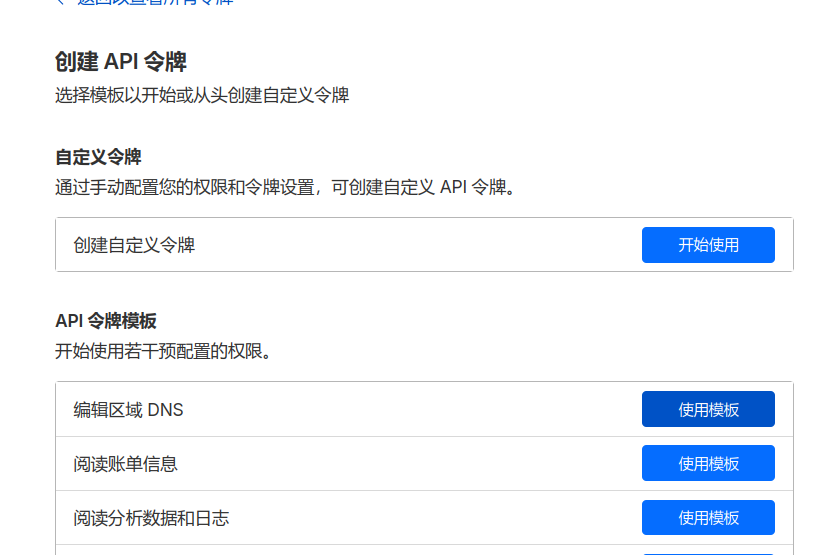
Task: Select the 编辑区域 DNS template label
Action: [128, 409]
